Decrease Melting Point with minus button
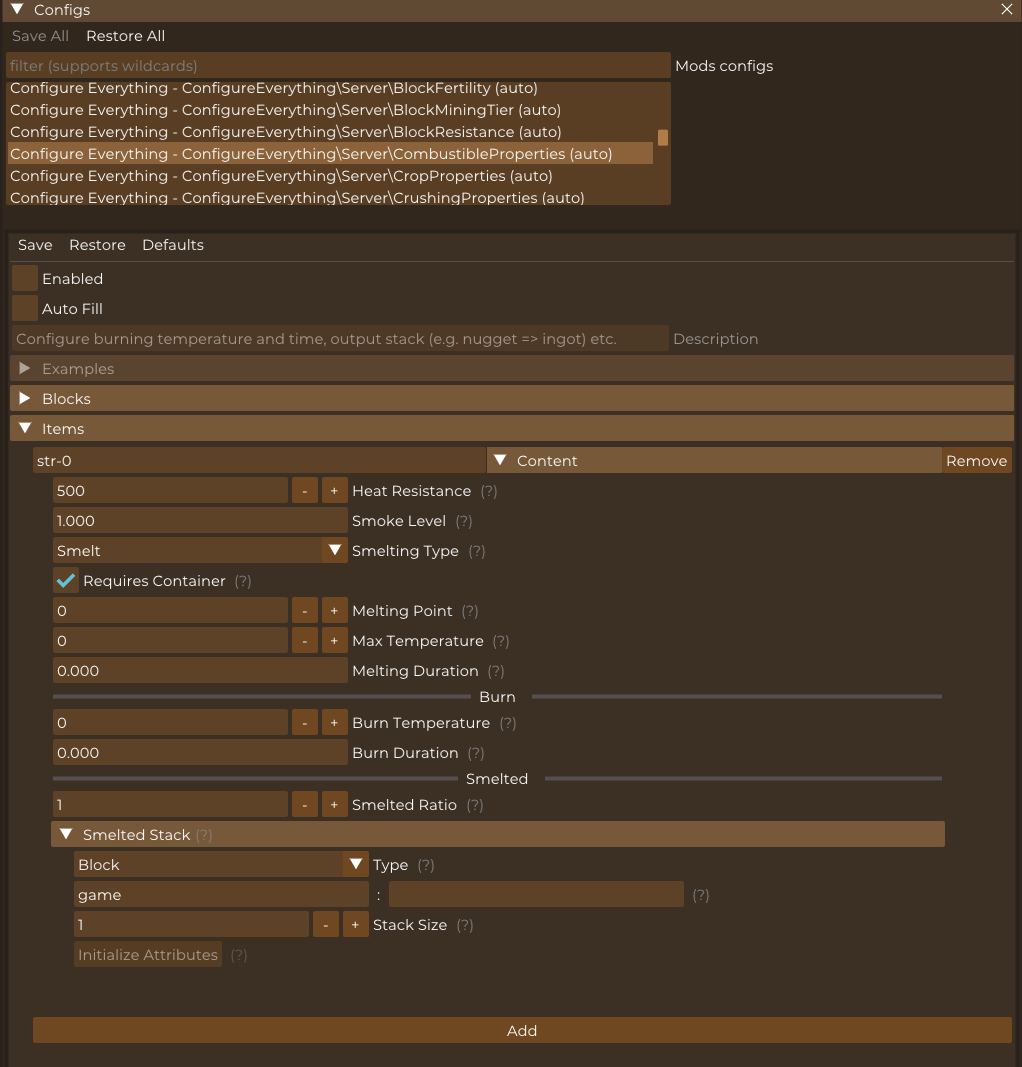This screenshot has width=1022, height=1067. coord(305,611)
